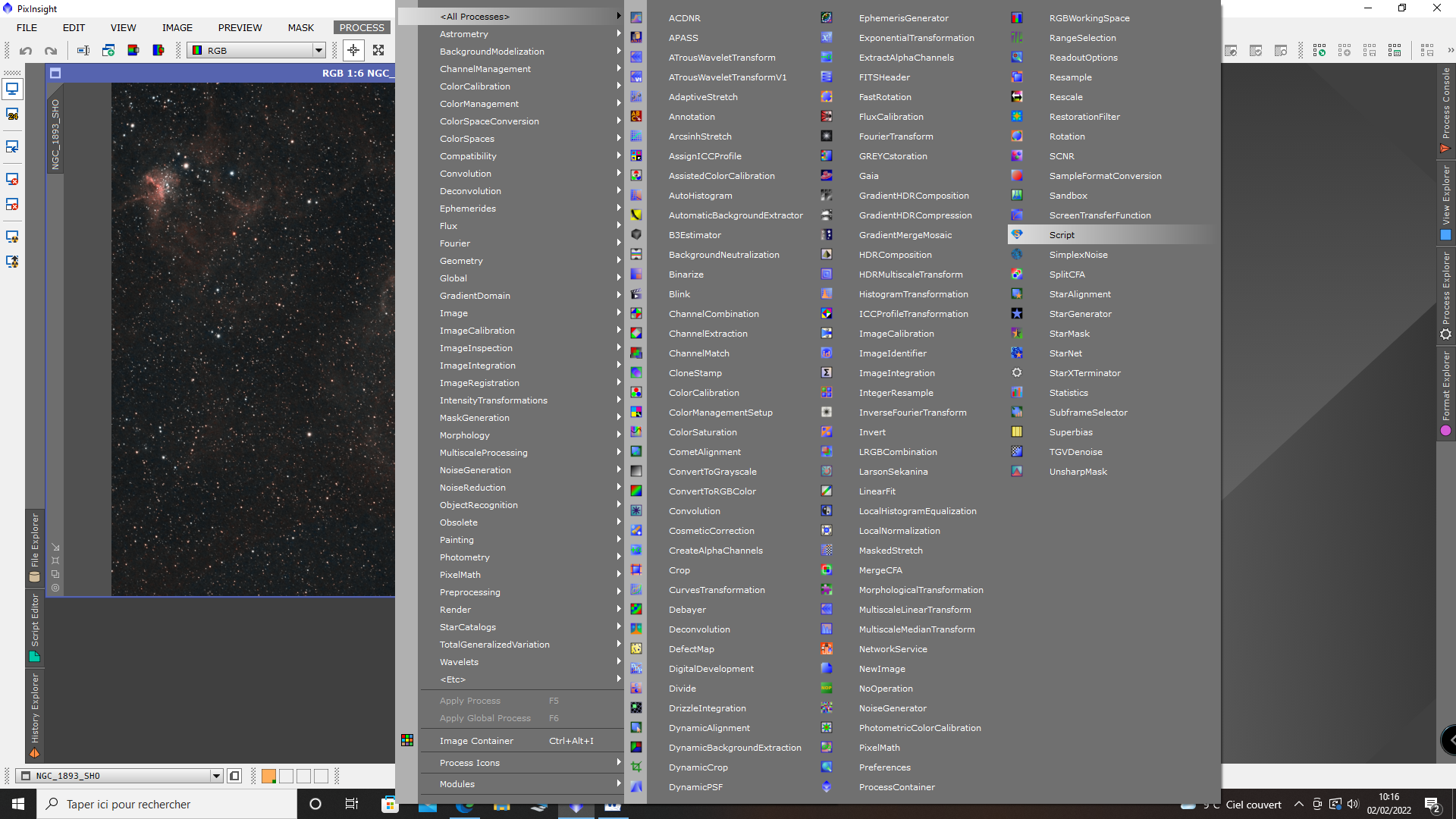
Task: Open the Script process icon in list
Action: coord(1017,235)
